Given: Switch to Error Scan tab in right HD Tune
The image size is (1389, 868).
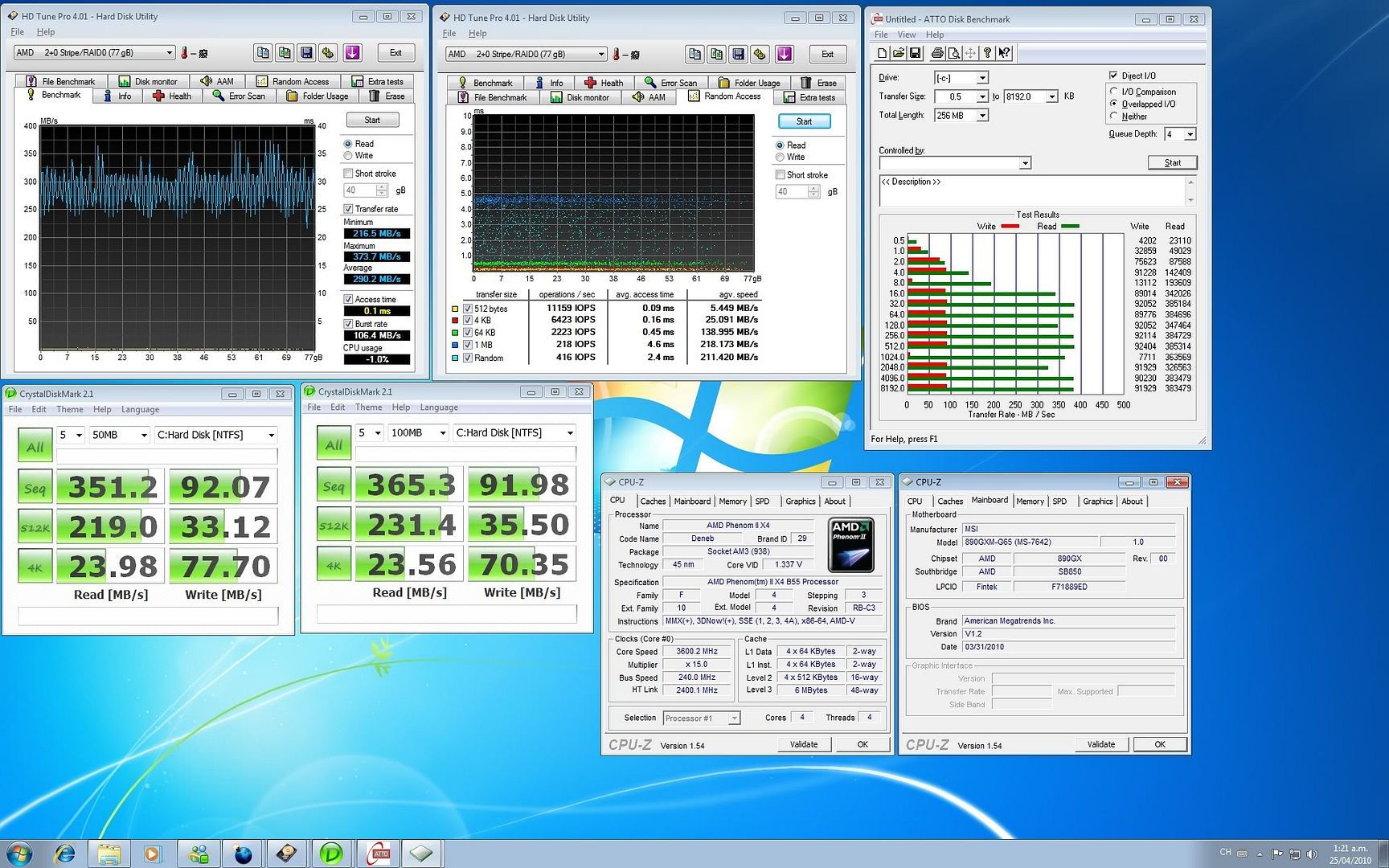Looking at the screenshot, I should point(671,83).
